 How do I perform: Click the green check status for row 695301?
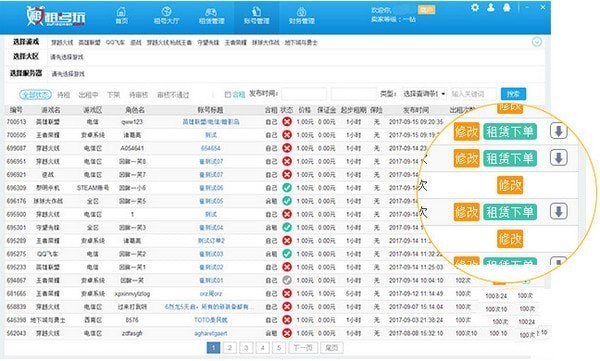287,227
